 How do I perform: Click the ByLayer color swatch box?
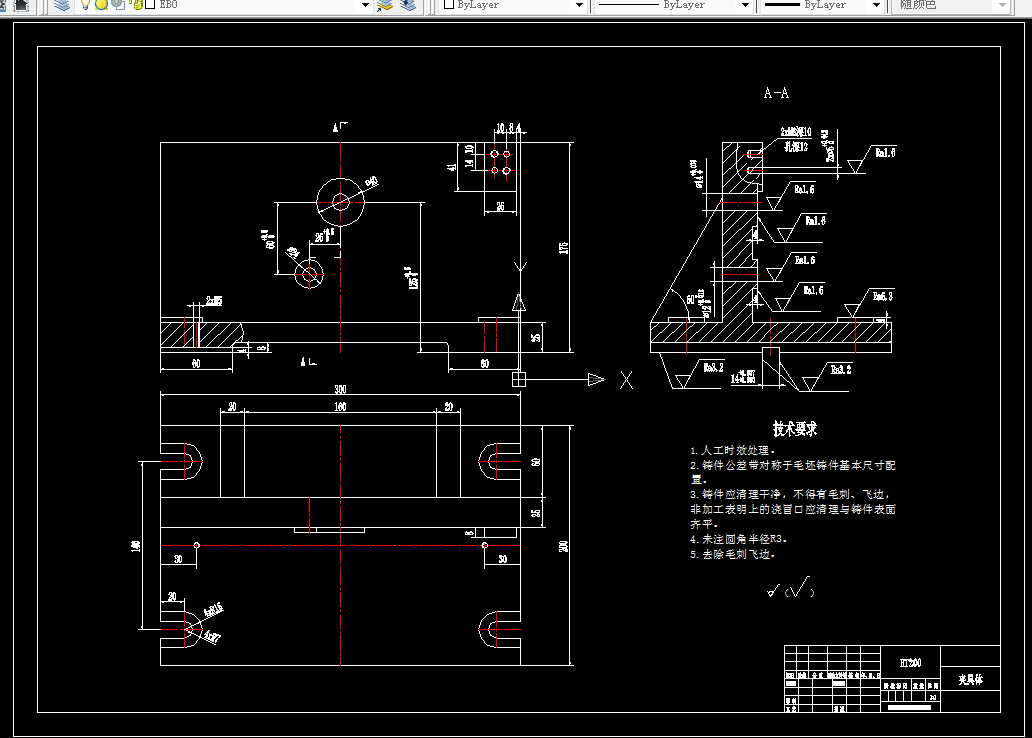(449, 5)
